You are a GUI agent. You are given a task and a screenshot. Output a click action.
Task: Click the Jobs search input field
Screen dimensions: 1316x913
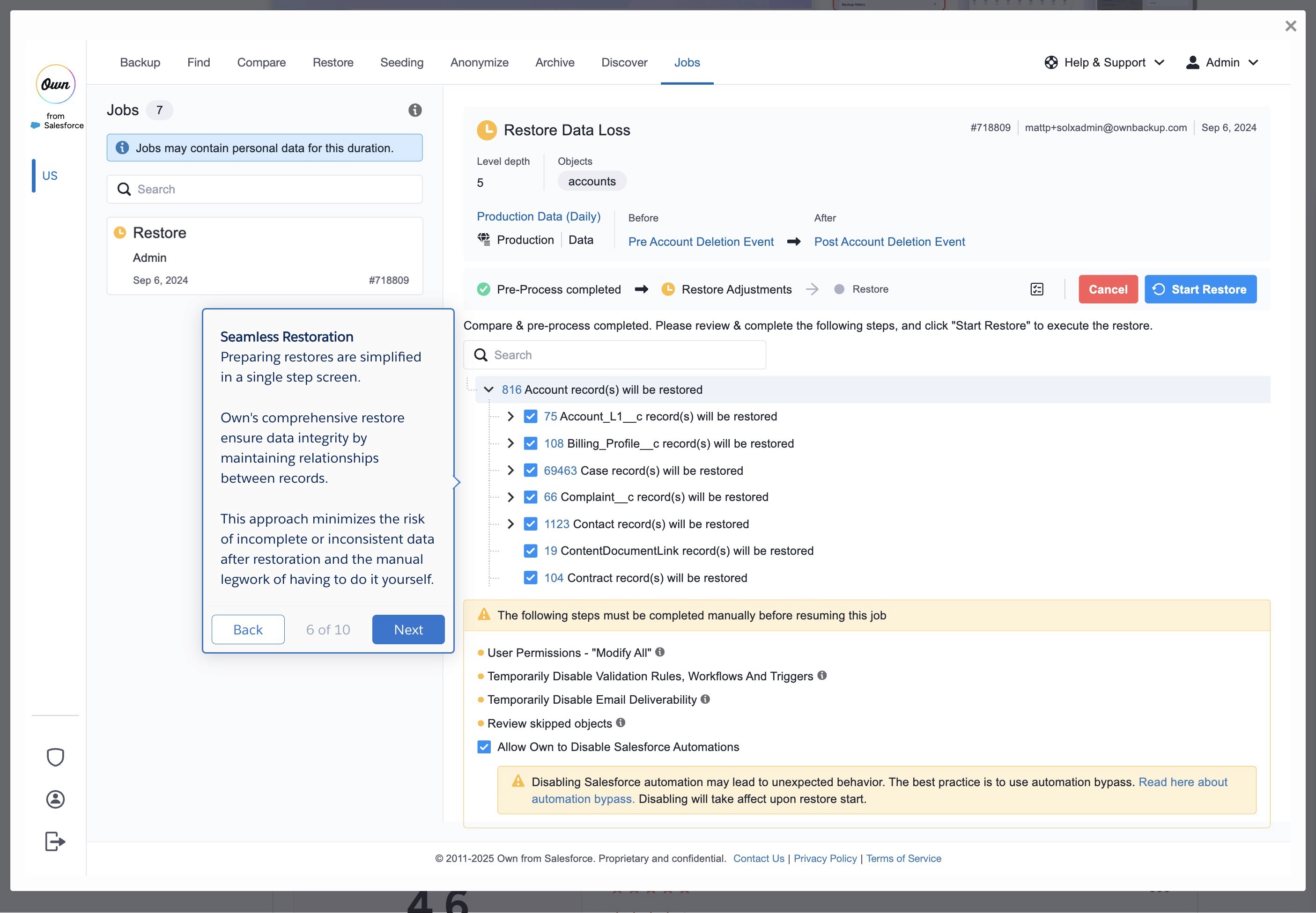point(265,189)
